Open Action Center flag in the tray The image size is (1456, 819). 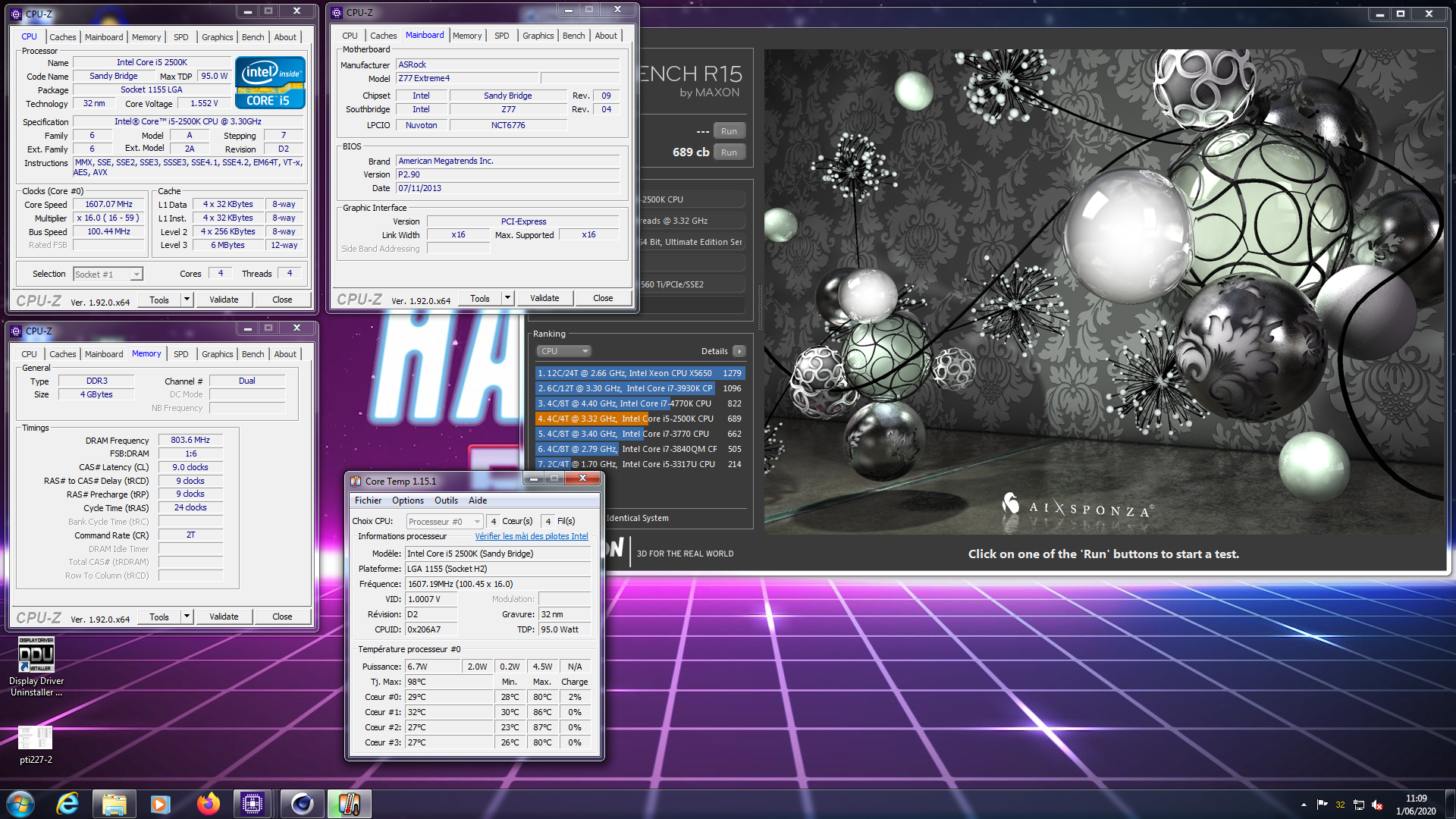pos(1322,805)
